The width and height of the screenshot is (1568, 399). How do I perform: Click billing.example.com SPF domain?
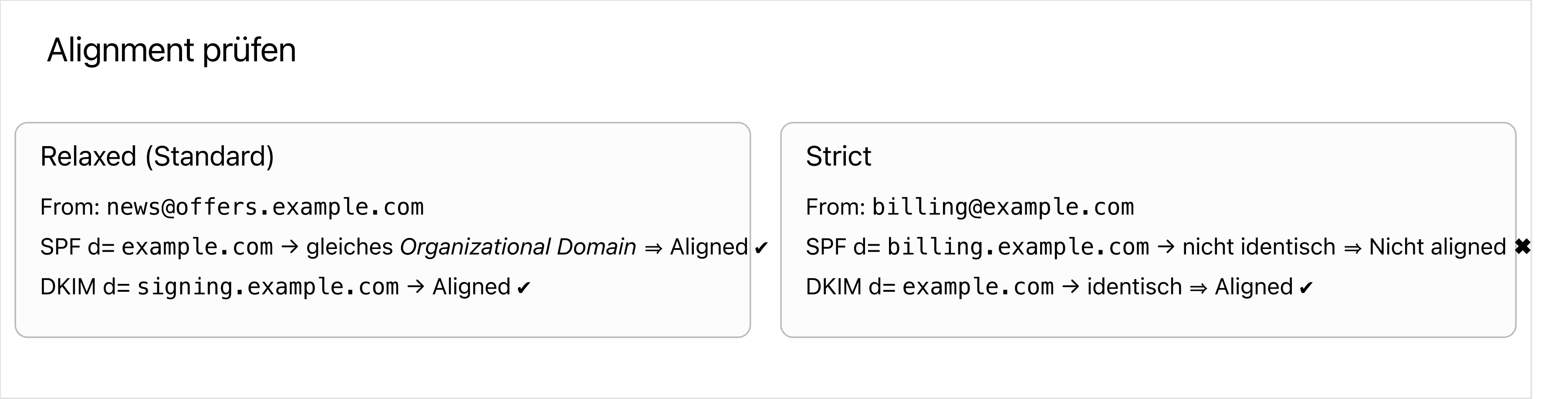[1018, 247]
